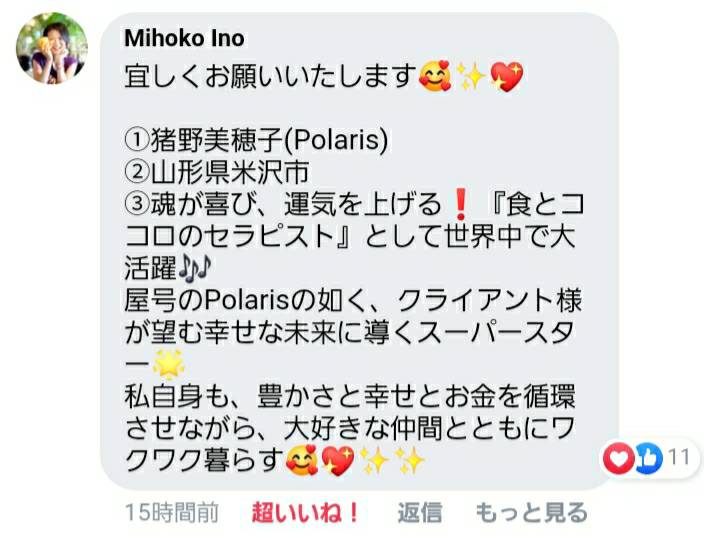
Task: Click the sparkling heart emoji on first line
Action: coord(507,76)
